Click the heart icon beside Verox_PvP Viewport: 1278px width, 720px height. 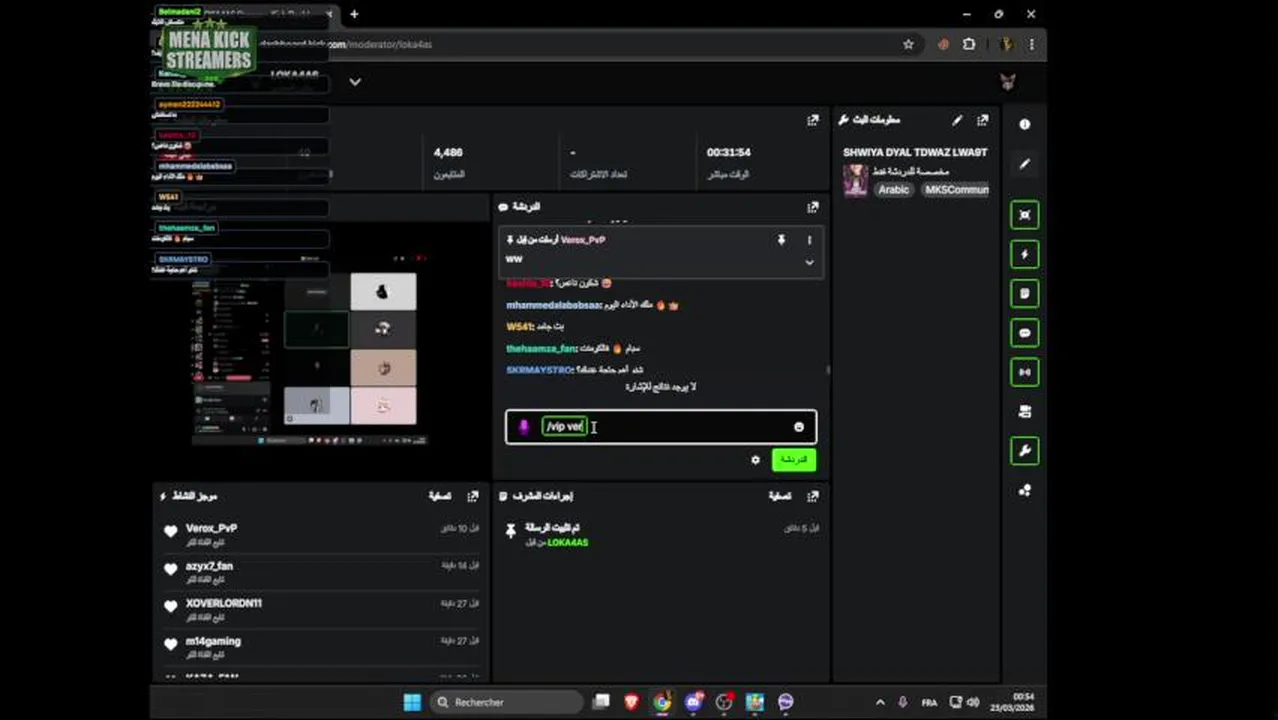point(170,532)
